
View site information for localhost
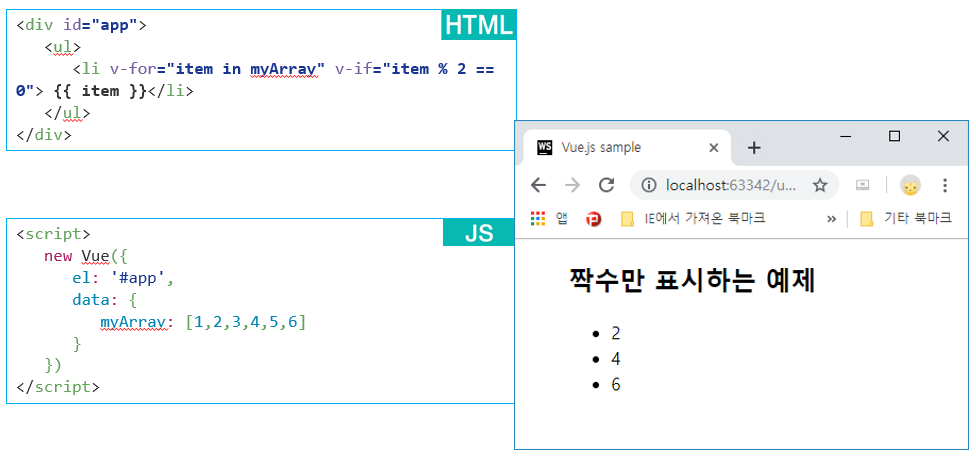[649, 185]
